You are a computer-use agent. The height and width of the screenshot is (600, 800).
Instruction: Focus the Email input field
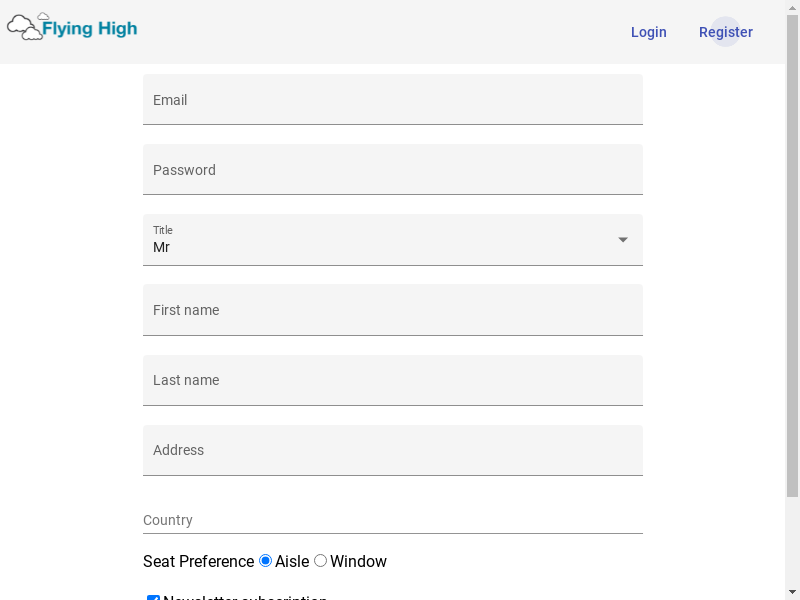coord(393,99)
